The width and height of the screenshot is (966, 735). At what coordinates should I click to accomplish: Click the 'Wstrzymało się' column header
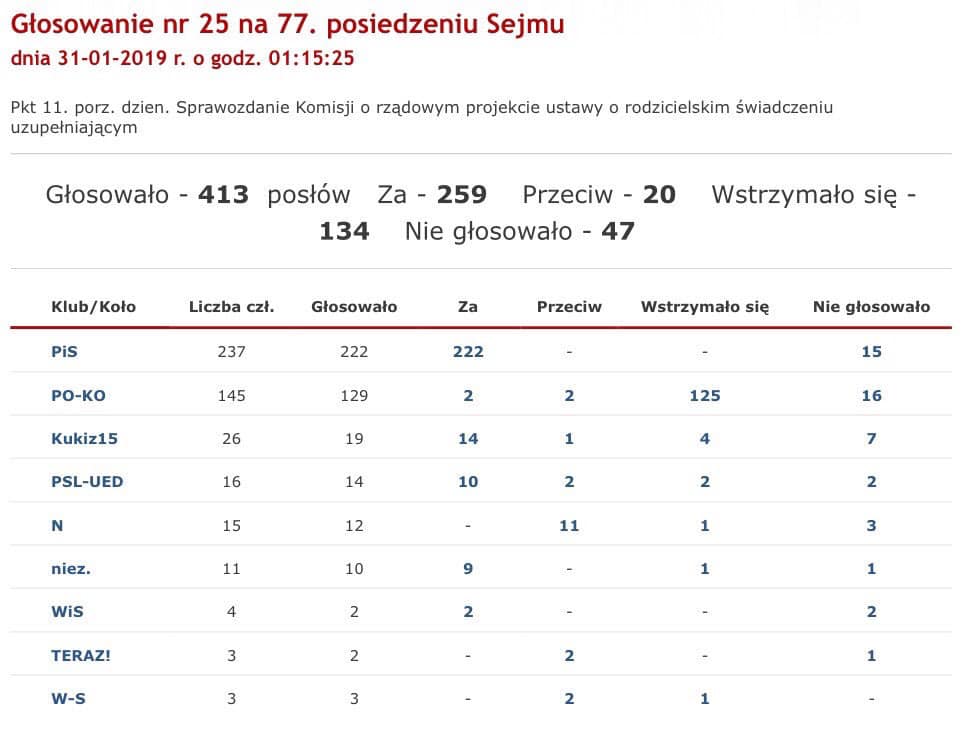click(704, 307)
